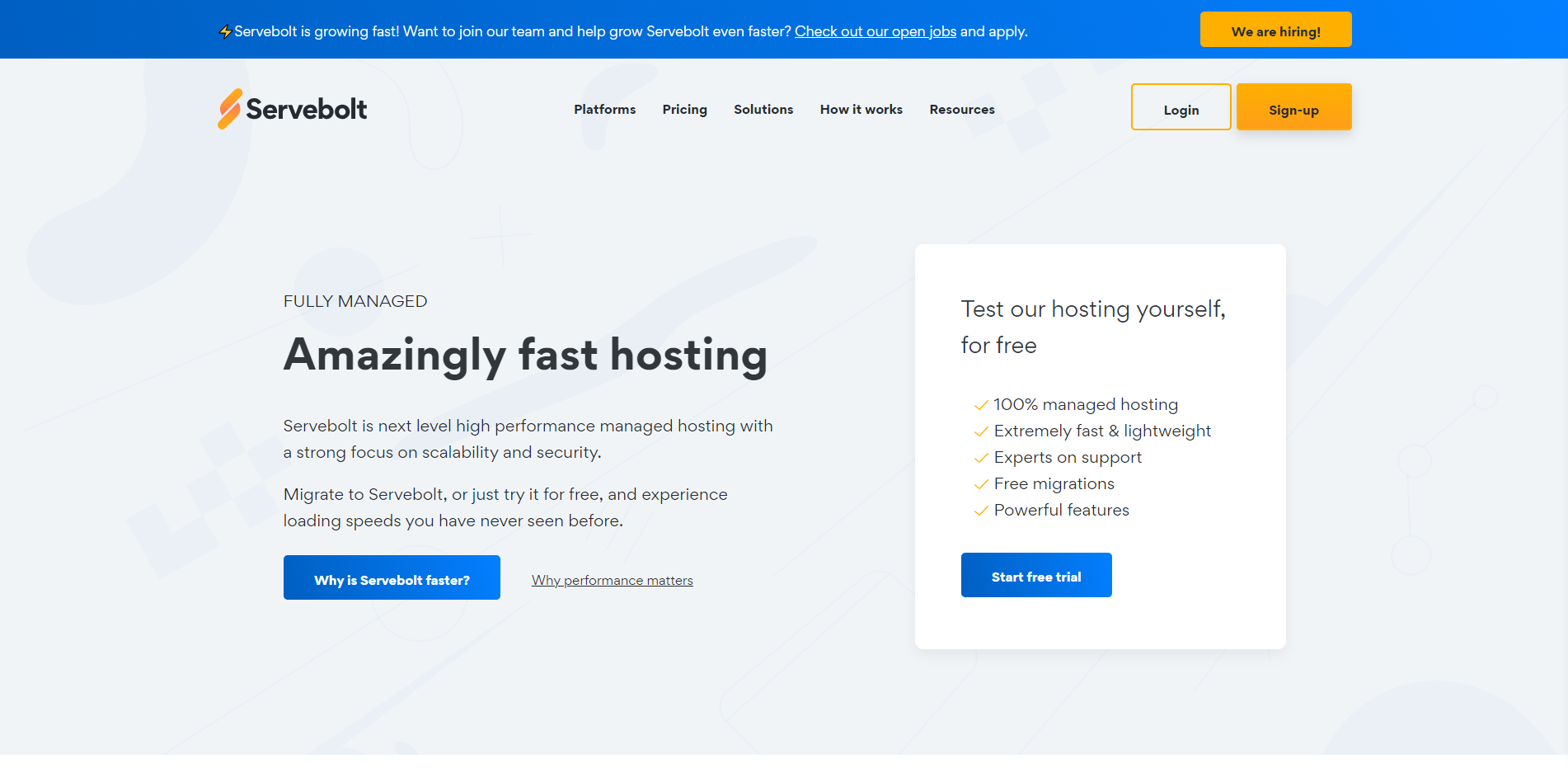Click the Extremely fast & lightweight text

tap(1102, 431)
